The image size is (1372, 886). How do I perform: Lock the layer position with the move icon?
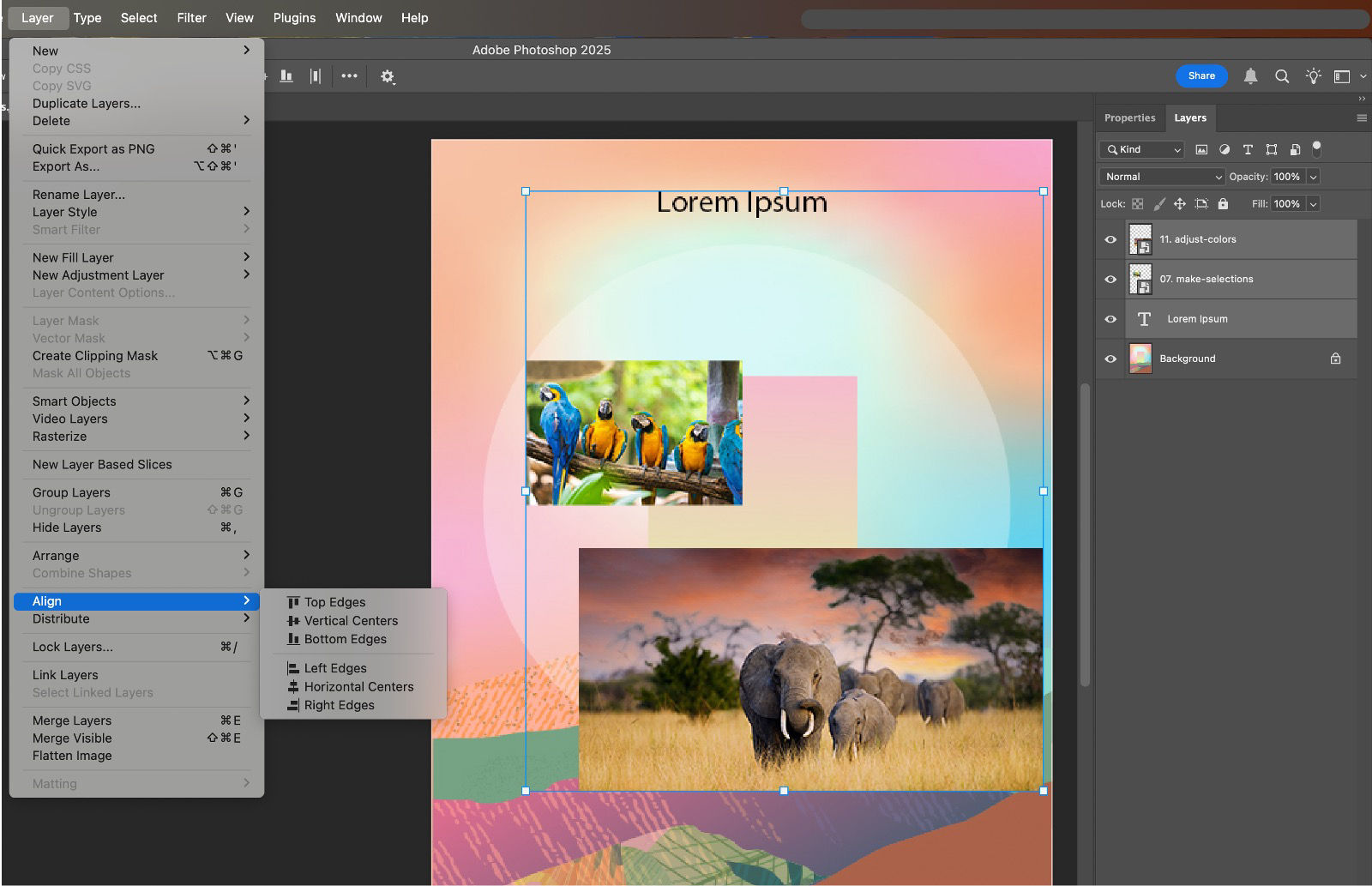click(1180, 204)
